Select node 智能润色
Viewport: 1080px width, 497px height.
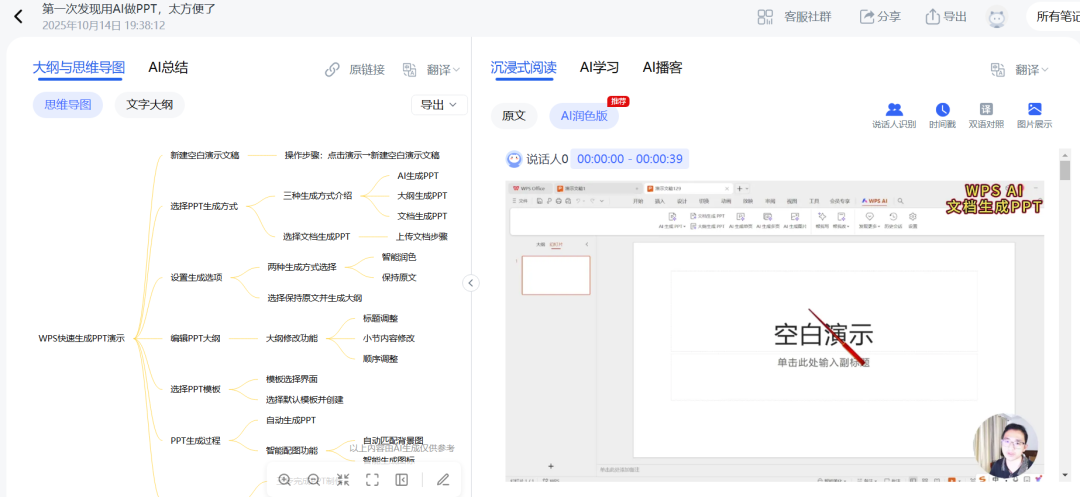point(399,257)
